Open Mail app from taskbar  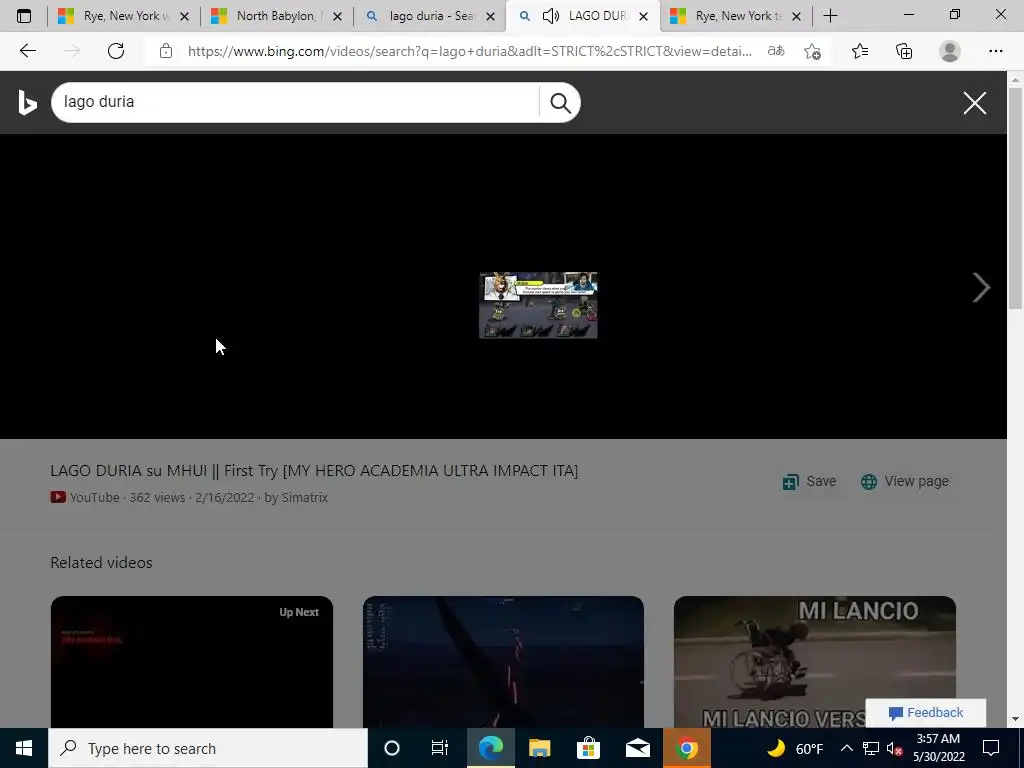click(x=637, y=748)
